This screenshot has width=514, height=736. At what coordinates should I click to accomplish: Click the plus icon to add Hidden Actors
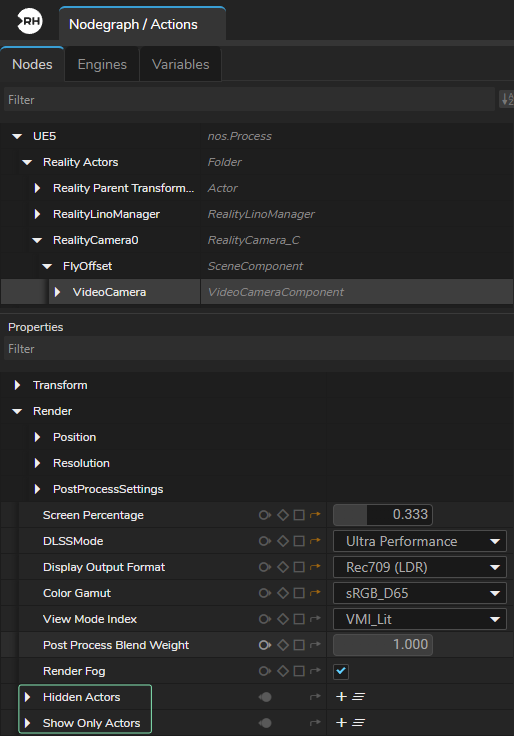[342, 697]
